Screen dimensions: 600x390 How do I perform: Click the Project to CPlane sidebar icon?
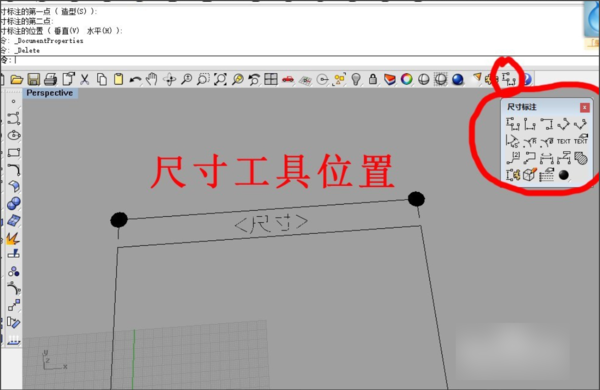pyautogui.click(x=13, y=339)
